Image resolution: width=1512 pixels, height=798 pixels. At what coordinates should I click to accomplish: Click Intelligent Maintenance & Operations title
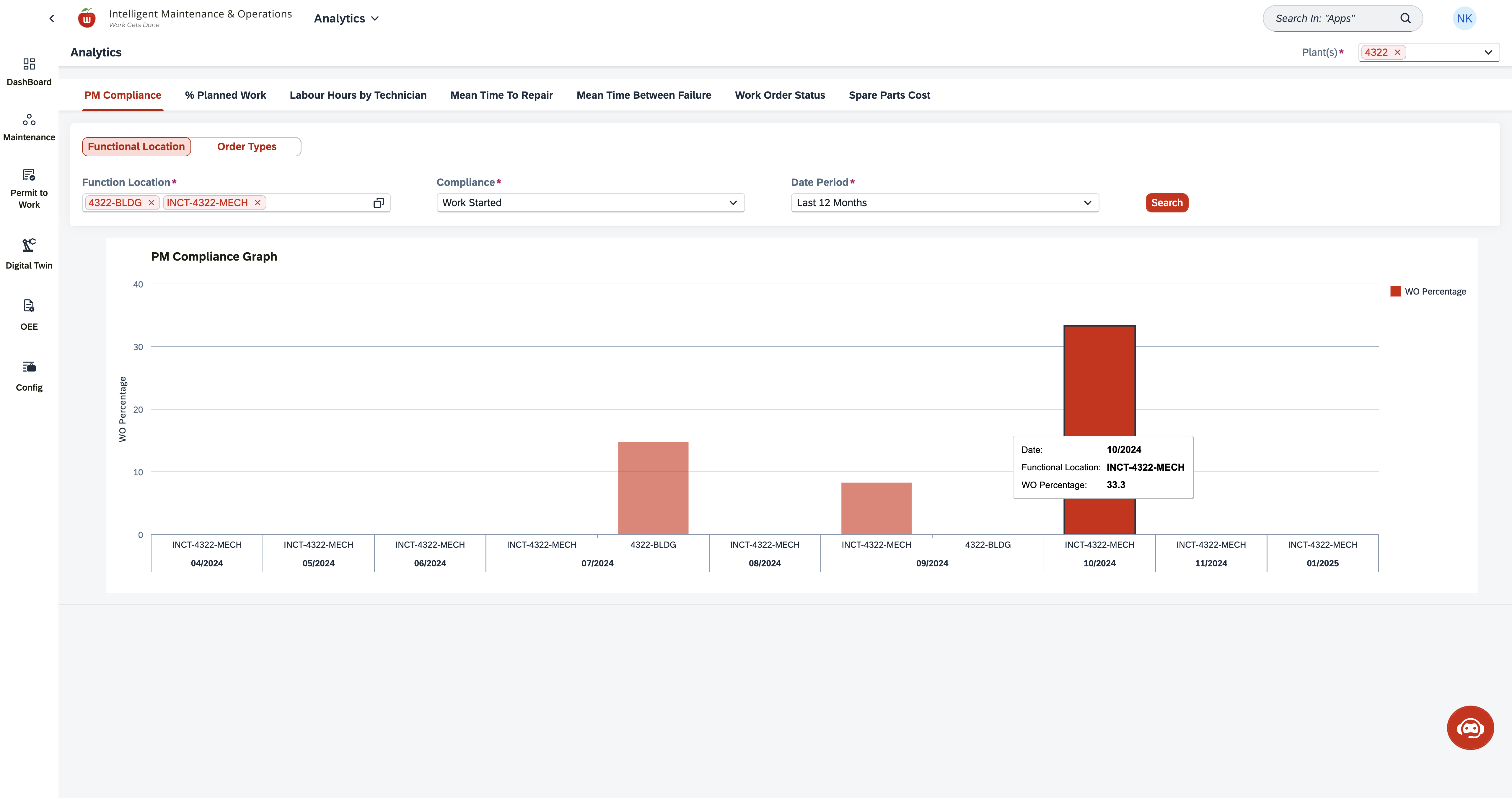pos(200,14)
